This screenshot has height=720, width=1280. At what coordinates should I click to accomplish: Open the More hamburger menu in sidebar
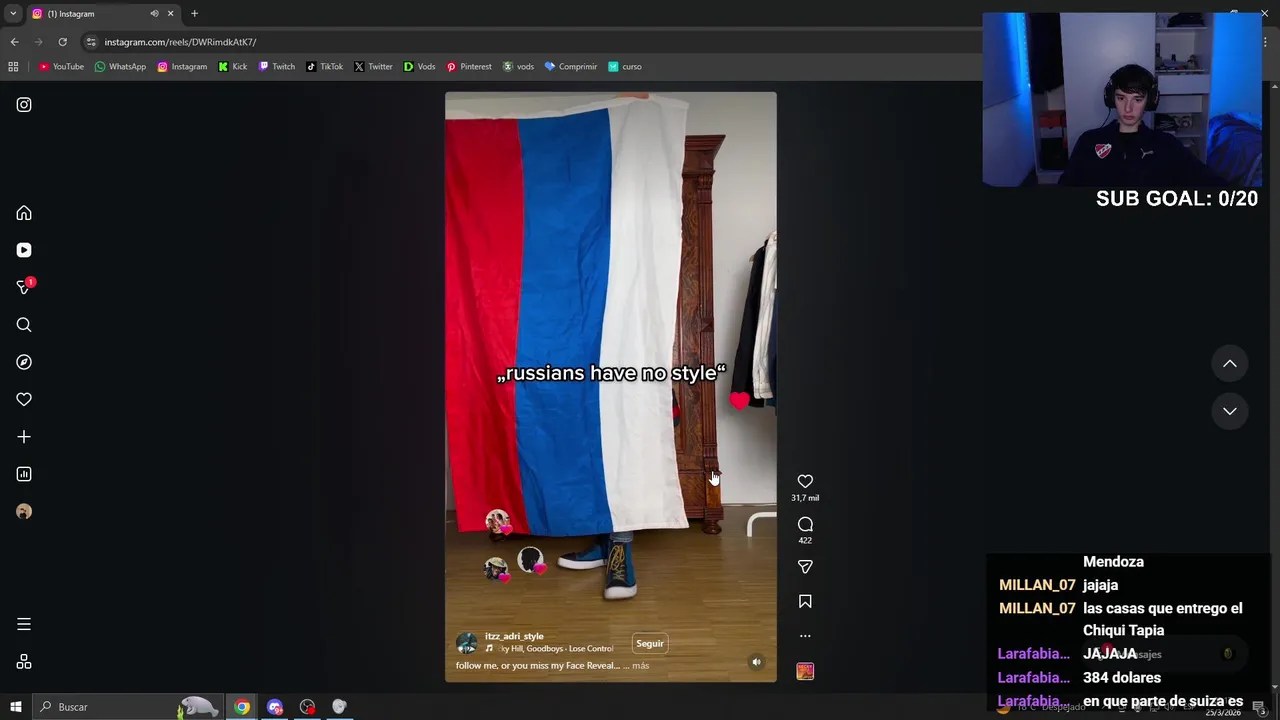pos(24,624)
